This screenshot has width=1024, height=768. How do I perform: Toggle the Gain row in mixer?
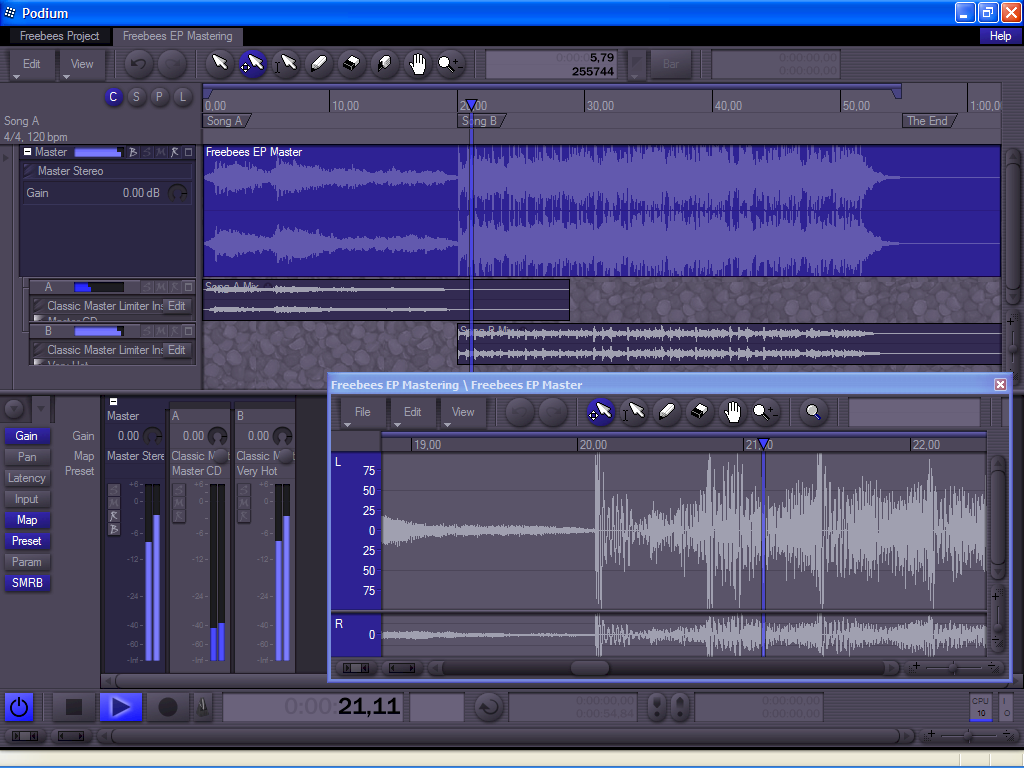click(27, 436)
